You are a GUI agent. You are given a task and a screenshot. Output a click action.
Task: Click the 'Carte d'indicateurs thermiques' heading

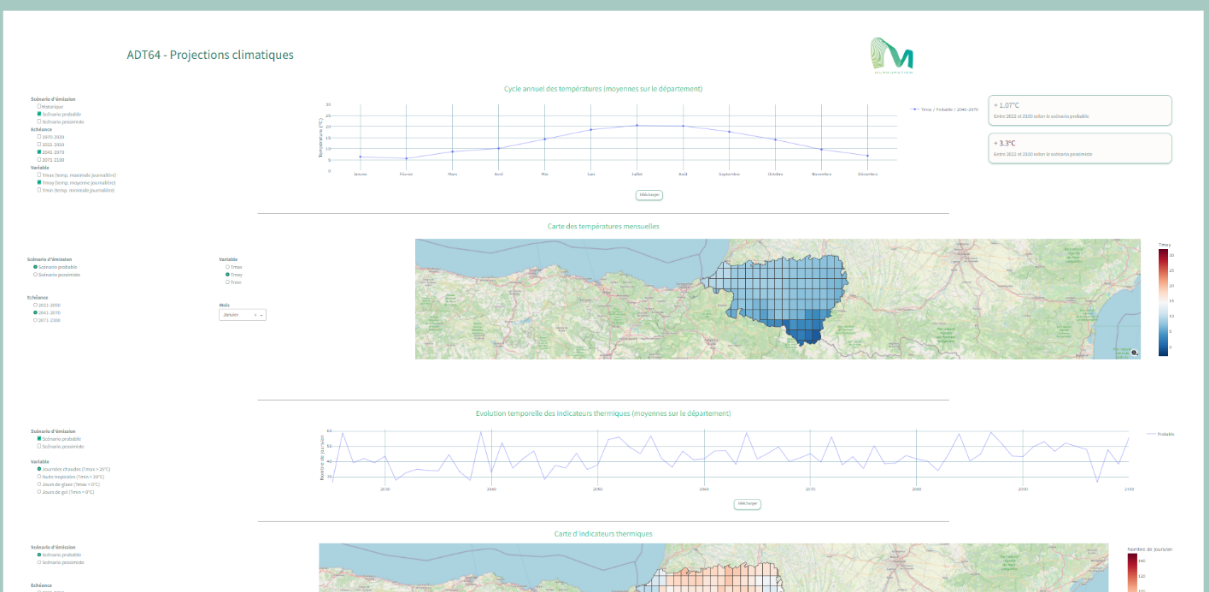pos(603,534)
